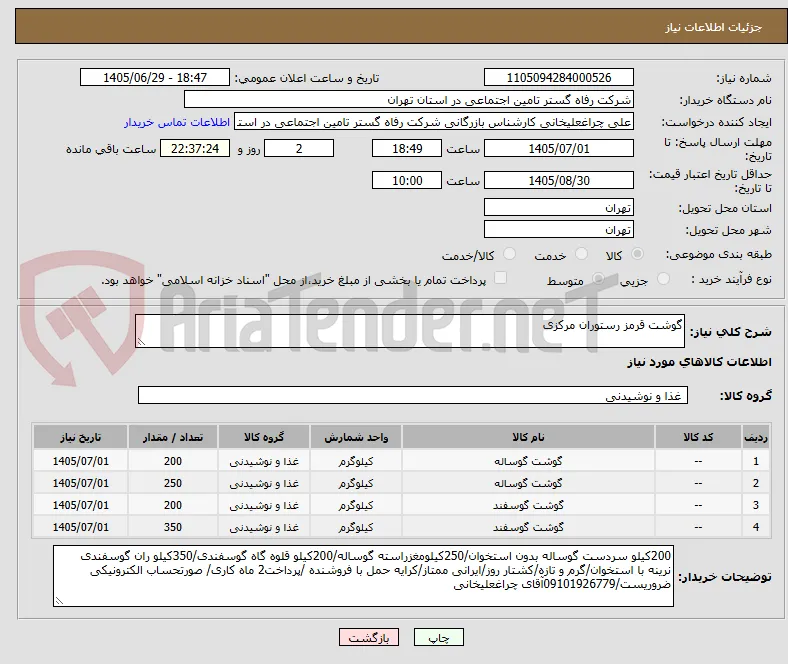Click quantity 250 in row 2

[x=173, y=483]
